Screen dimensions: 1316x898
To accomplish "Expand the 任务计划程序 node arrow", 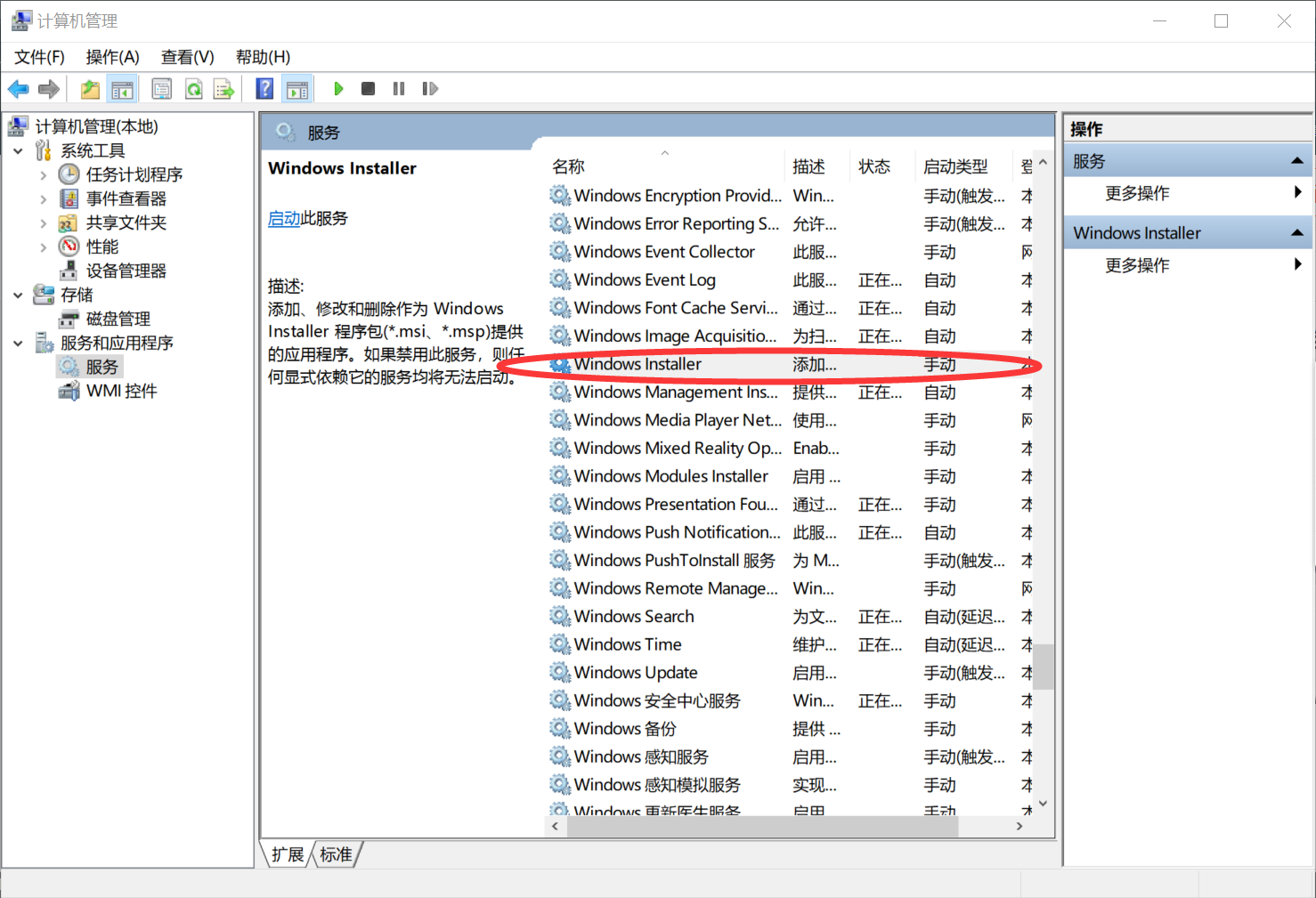I will [43, 174].
